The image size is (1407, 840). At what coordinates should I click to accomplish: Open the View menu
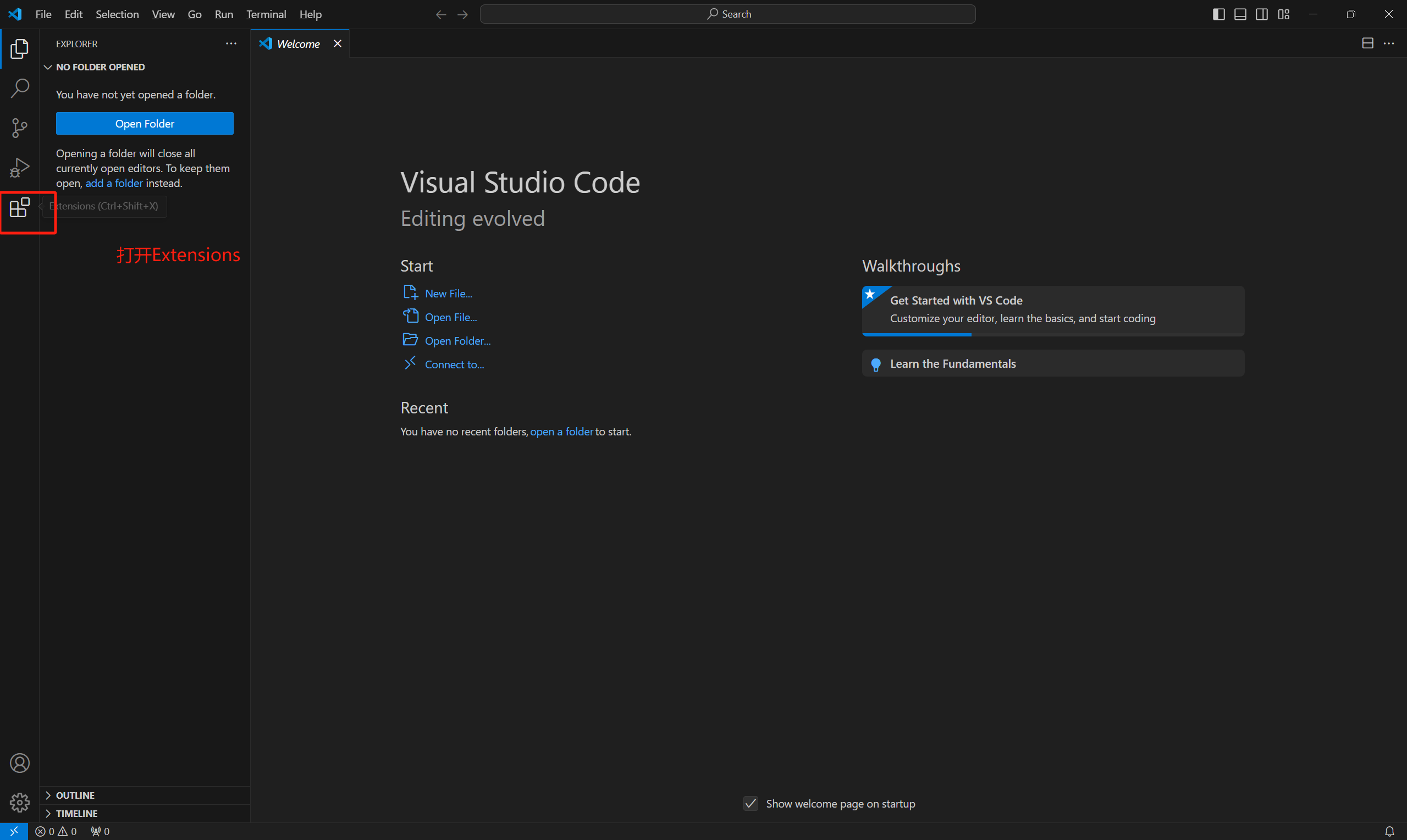(x=163, y=14)
